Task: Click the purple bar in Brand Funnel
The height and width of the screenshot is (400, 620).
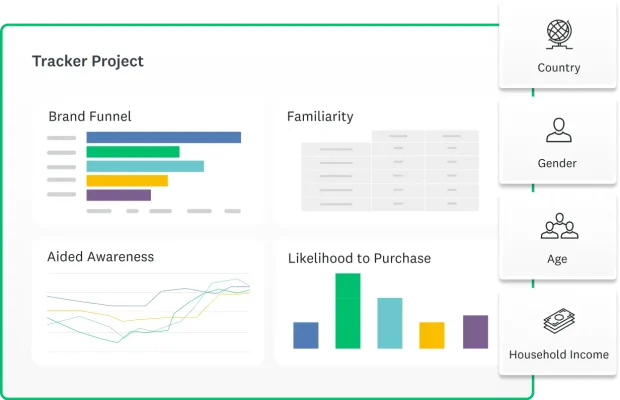Action: (119, 195)
